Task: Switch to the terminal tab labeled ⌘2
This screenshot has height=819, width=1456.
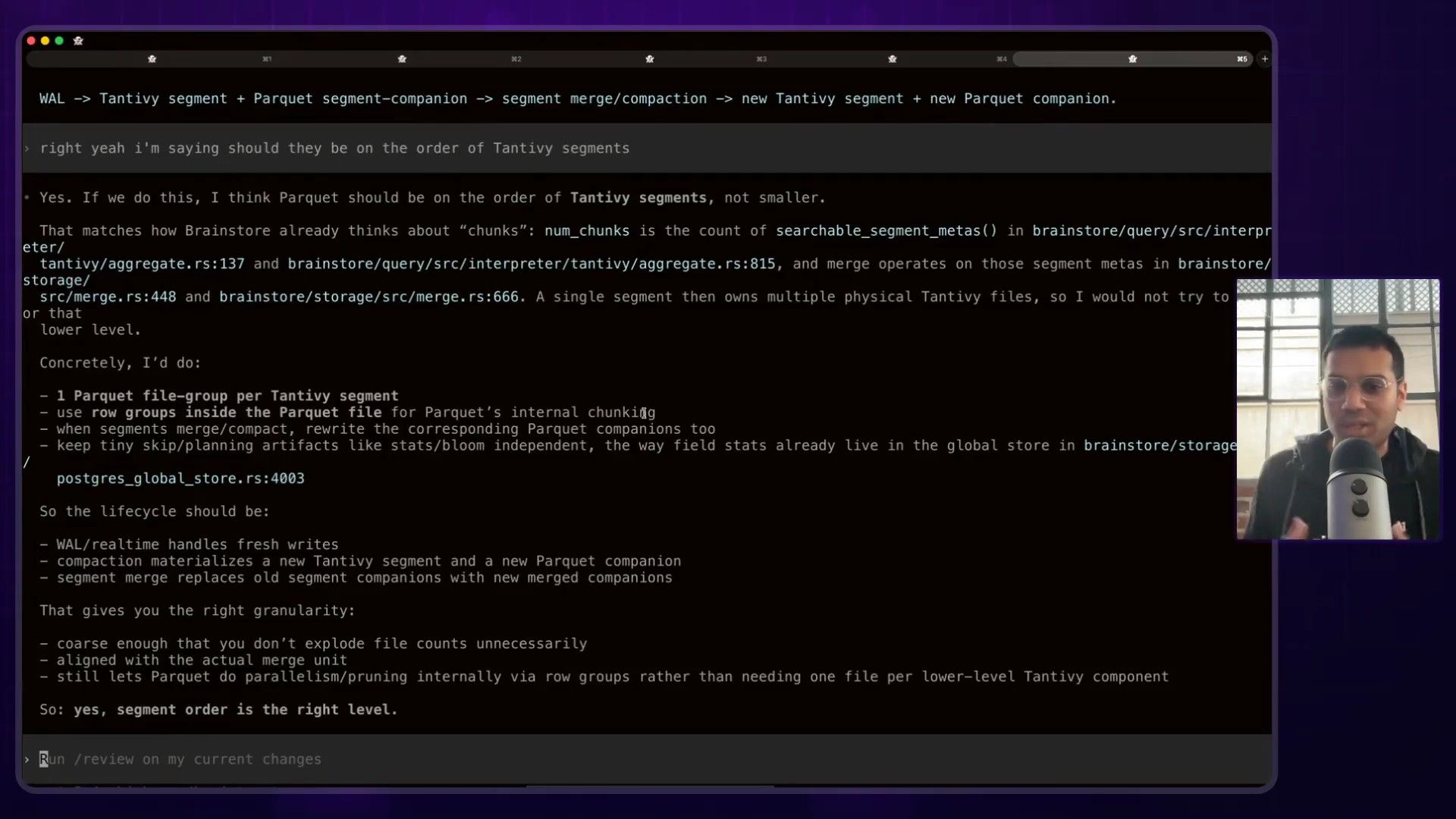Action: click(x=402, y=58)
